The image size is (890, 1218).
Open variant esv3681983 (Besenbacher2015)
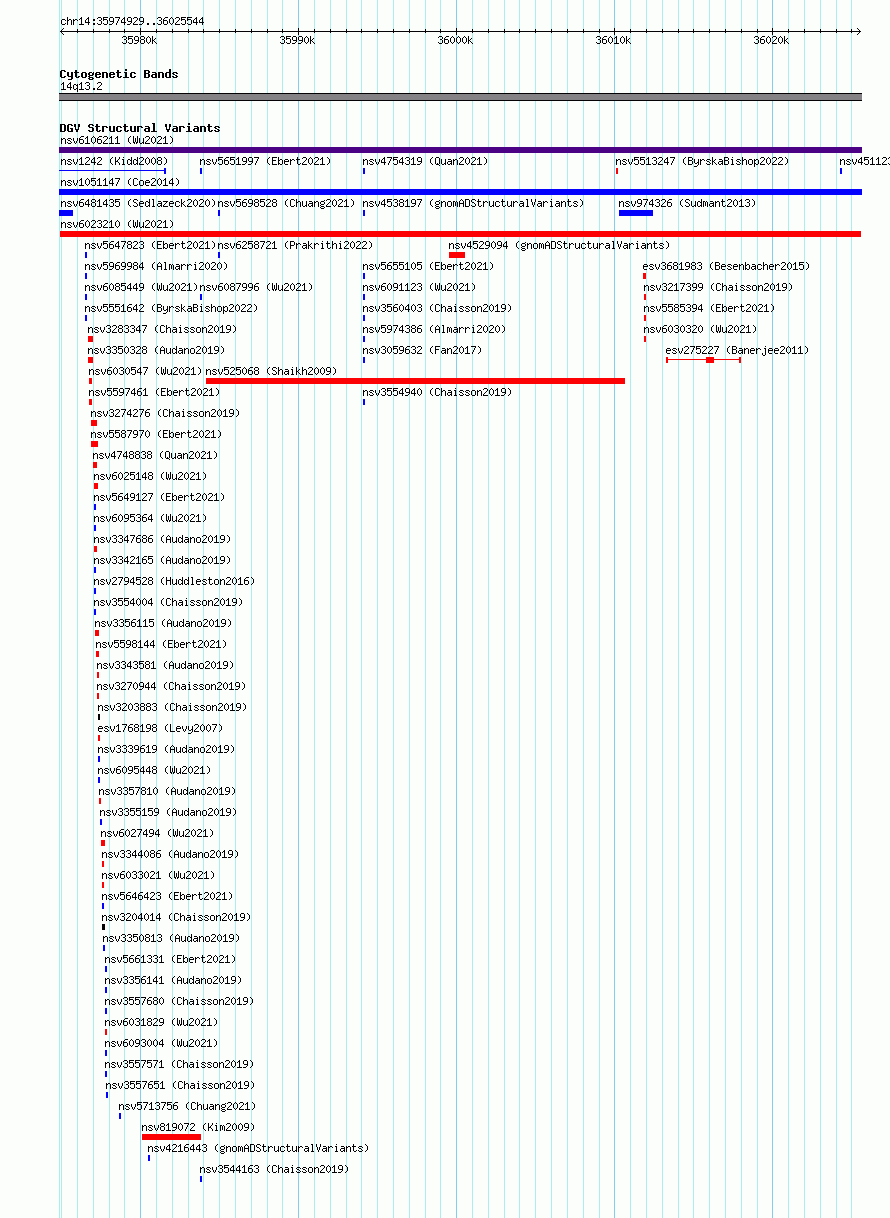[x=726, y=266]
